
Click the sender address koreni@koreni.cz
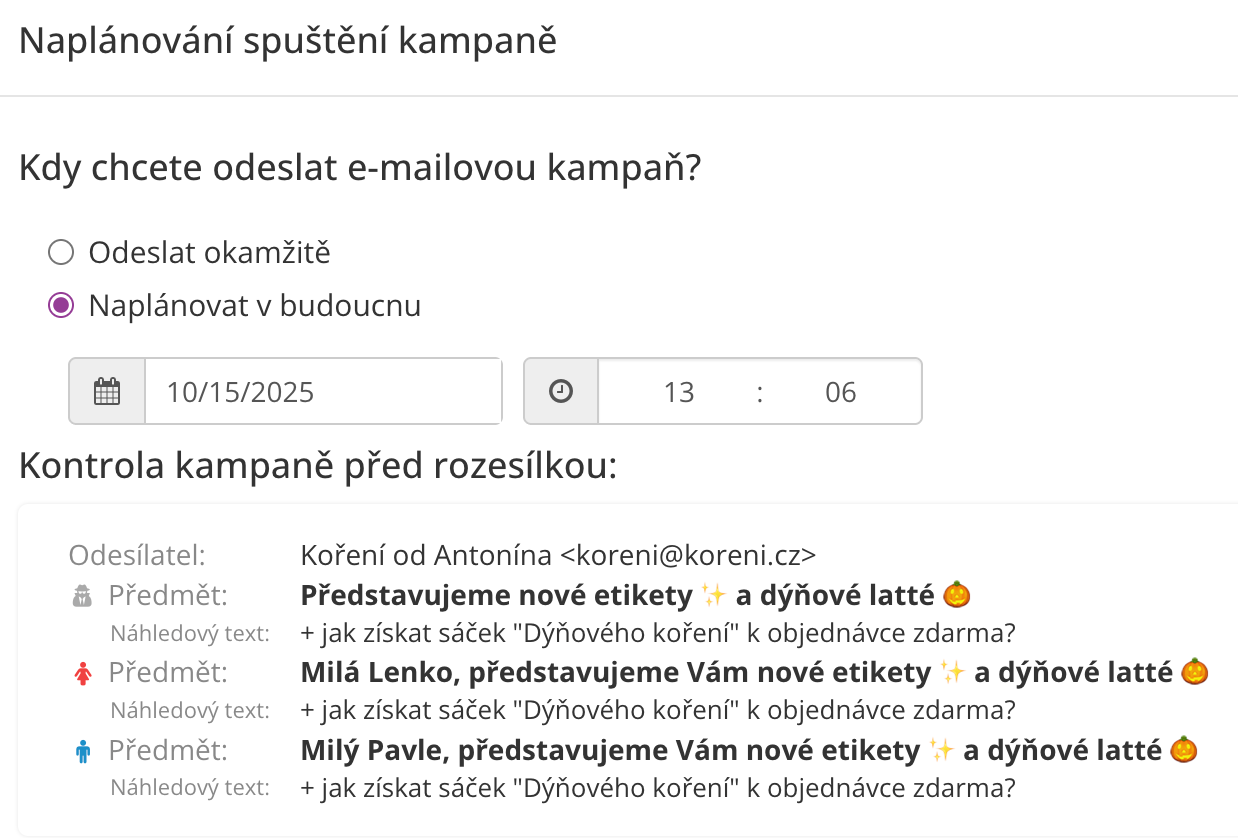pyautogui.click(x=688, y=555)
